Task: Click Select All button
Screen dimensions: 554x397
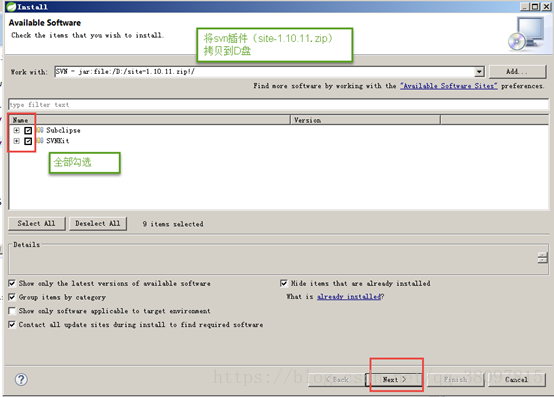Action: (37, 224)
